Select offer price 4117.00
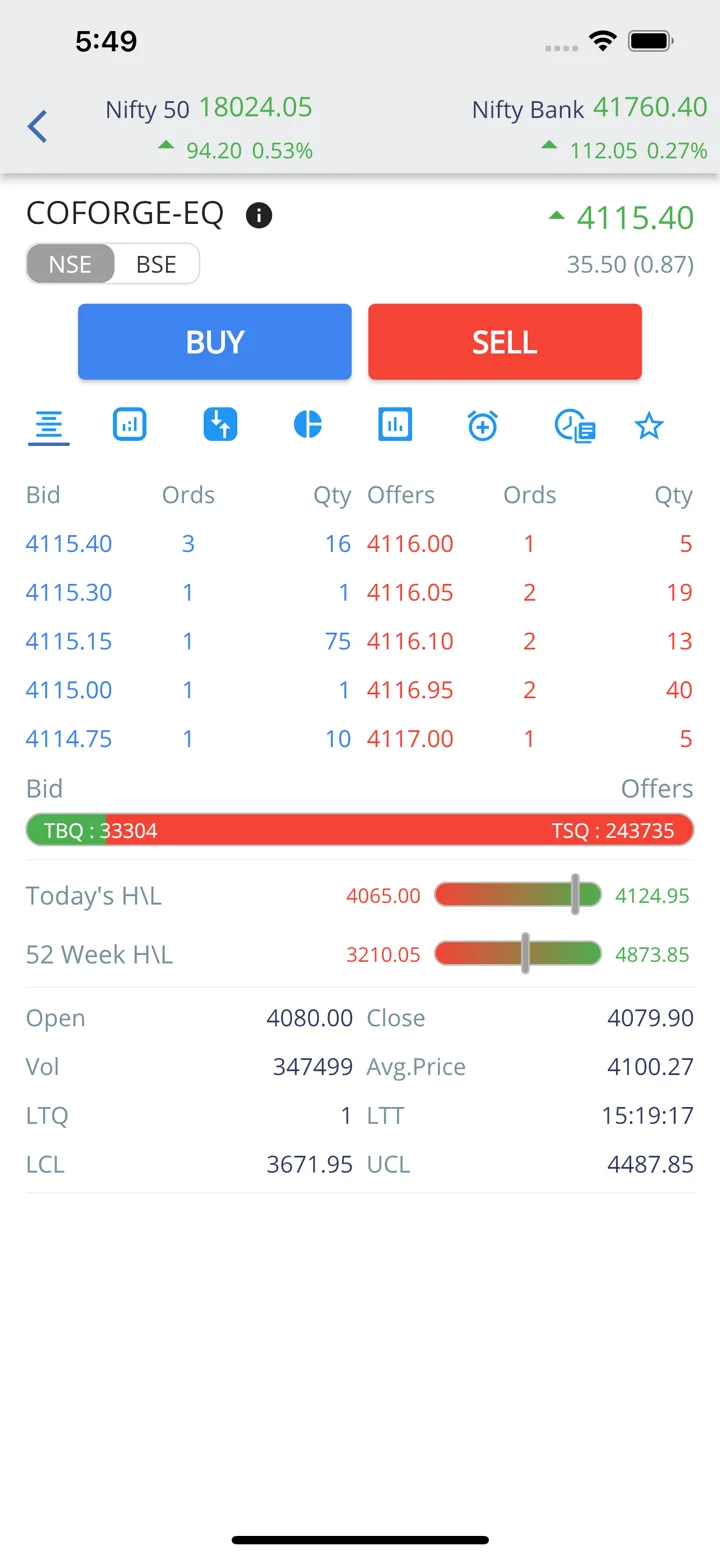The height and width of the screenshot is (1558, 720). 410,739
